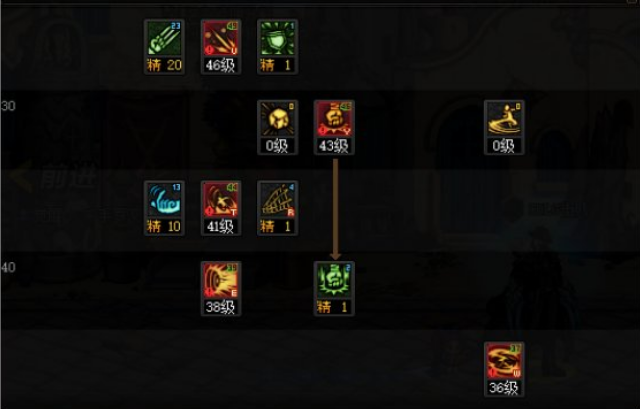Screen dimensions: 640x409
Task: Select the green shield burst skill icon
Action: coord(278,38)
